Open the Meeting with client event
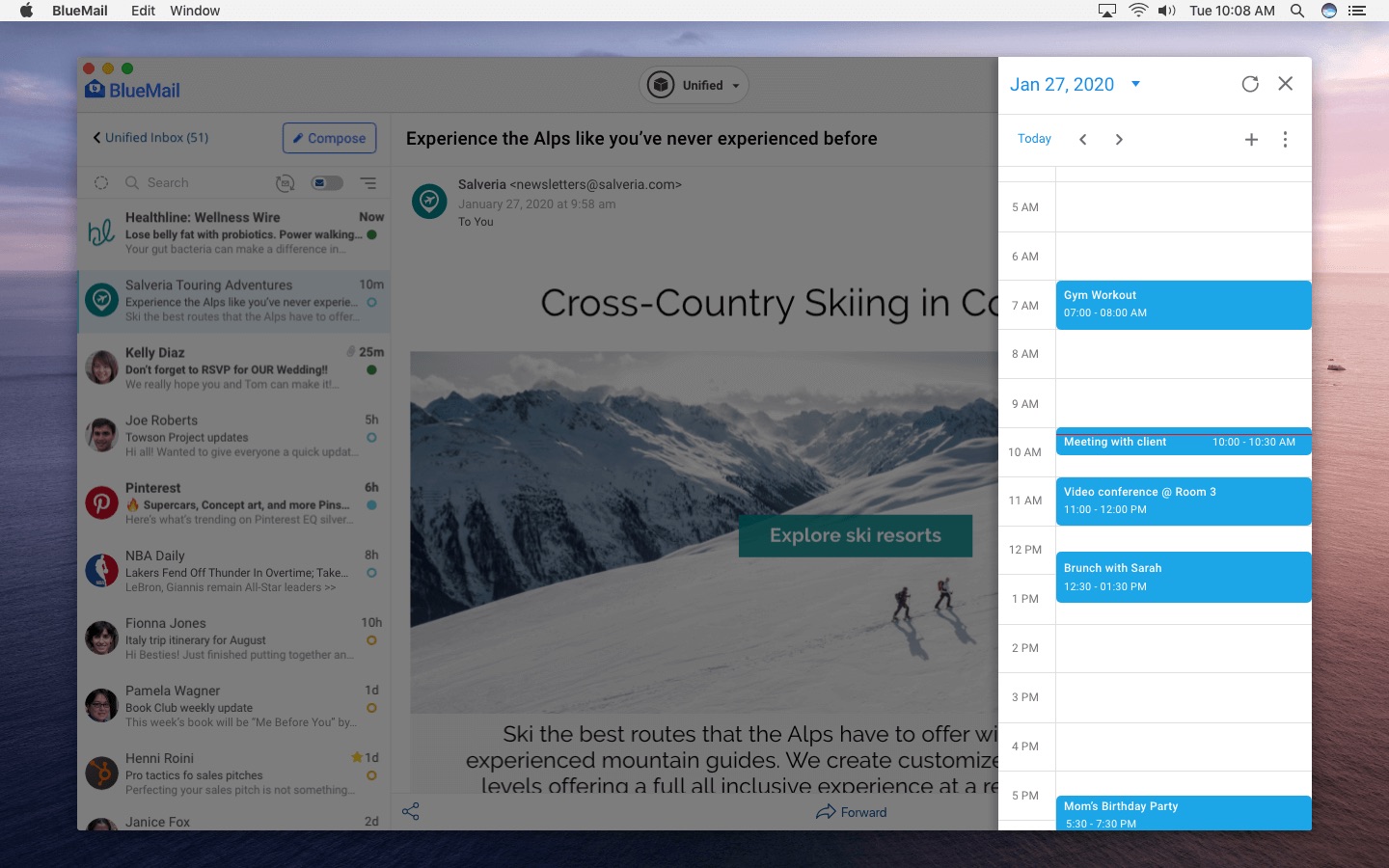1389x868 pixels. (1184, 442)
